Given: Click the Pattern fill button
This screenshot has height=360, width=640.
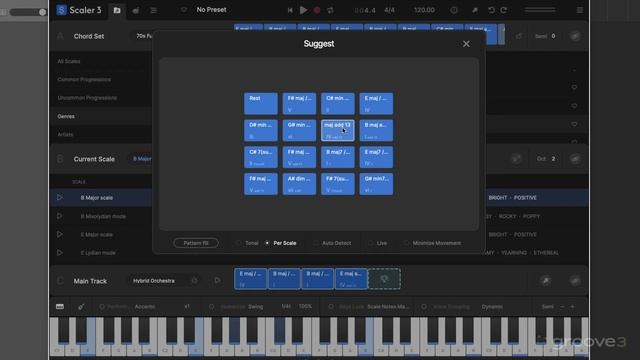Looking at the screenshot, I should 196,243.
